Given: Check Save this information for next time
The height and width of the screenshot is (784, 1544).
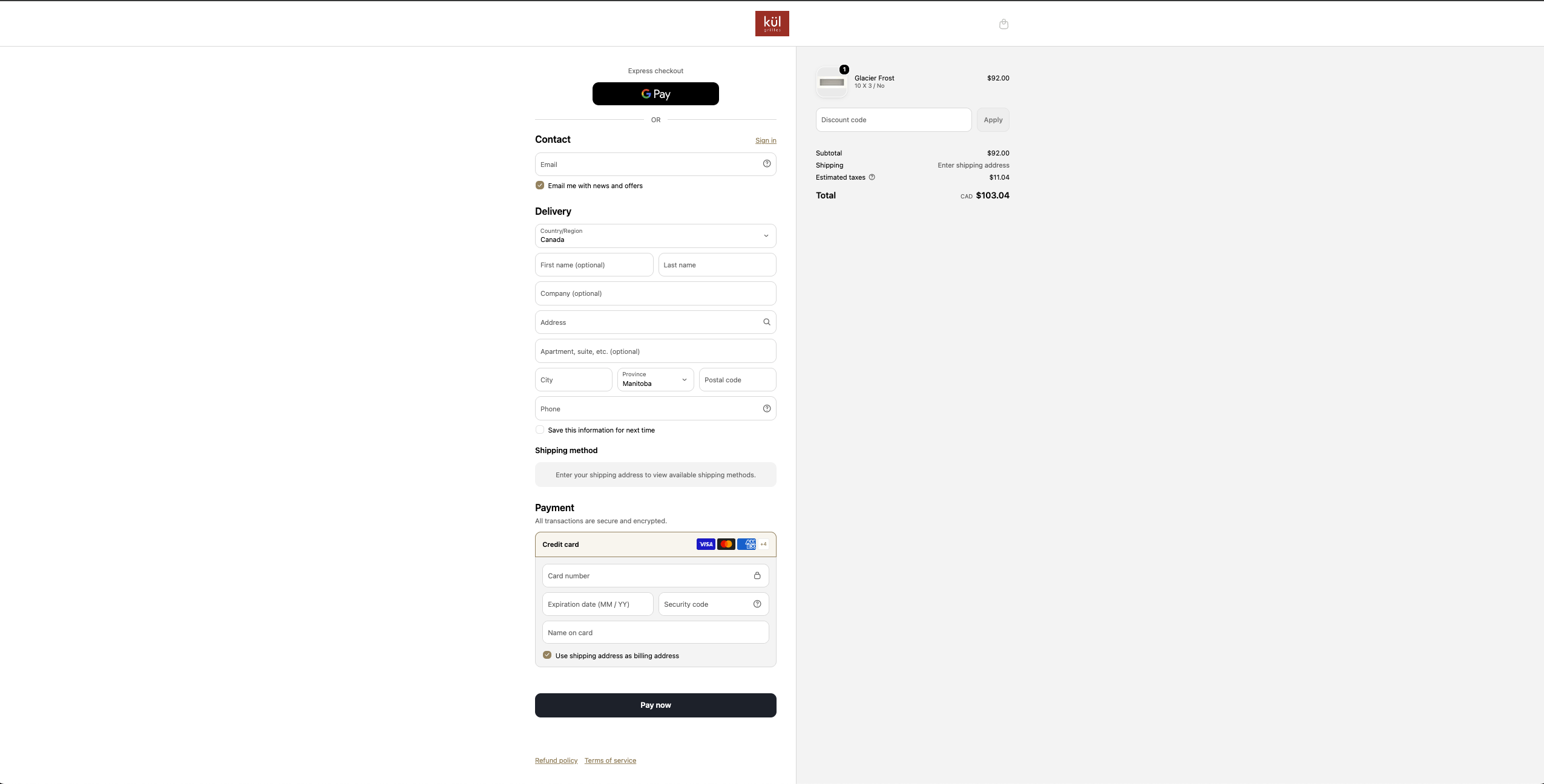Looking at the screenshot, I should pos(540,430).
